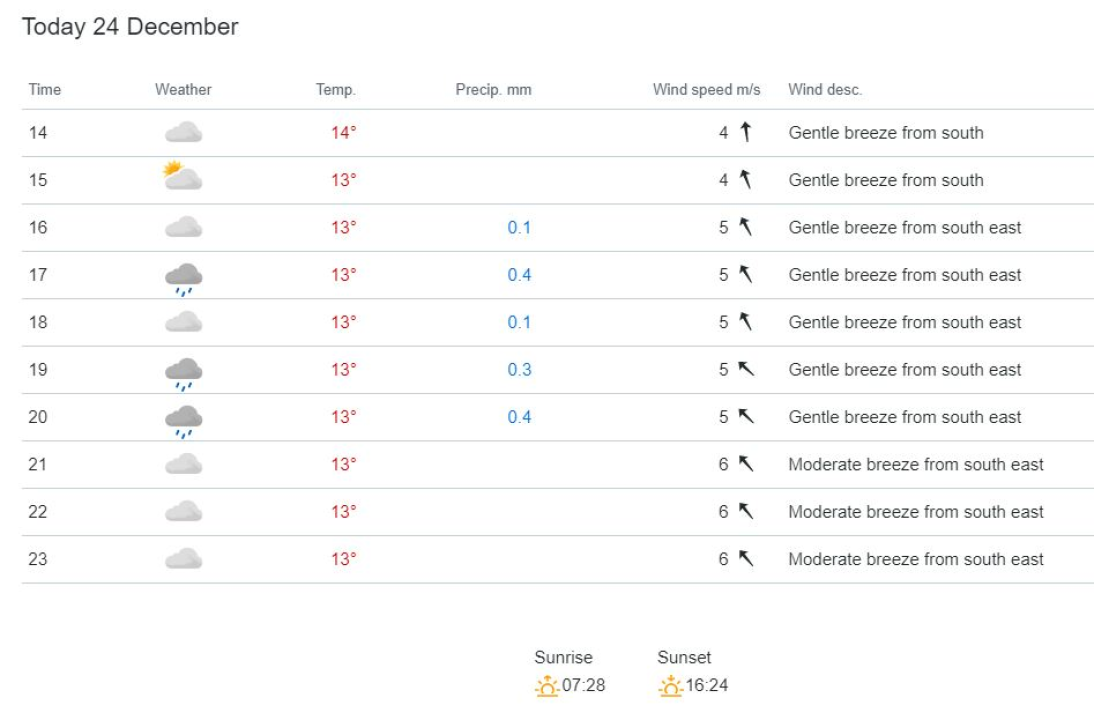Click the partly sunny icon at hour 15
The height and width of the screenshot is (720, 1094).
point(183,178)
